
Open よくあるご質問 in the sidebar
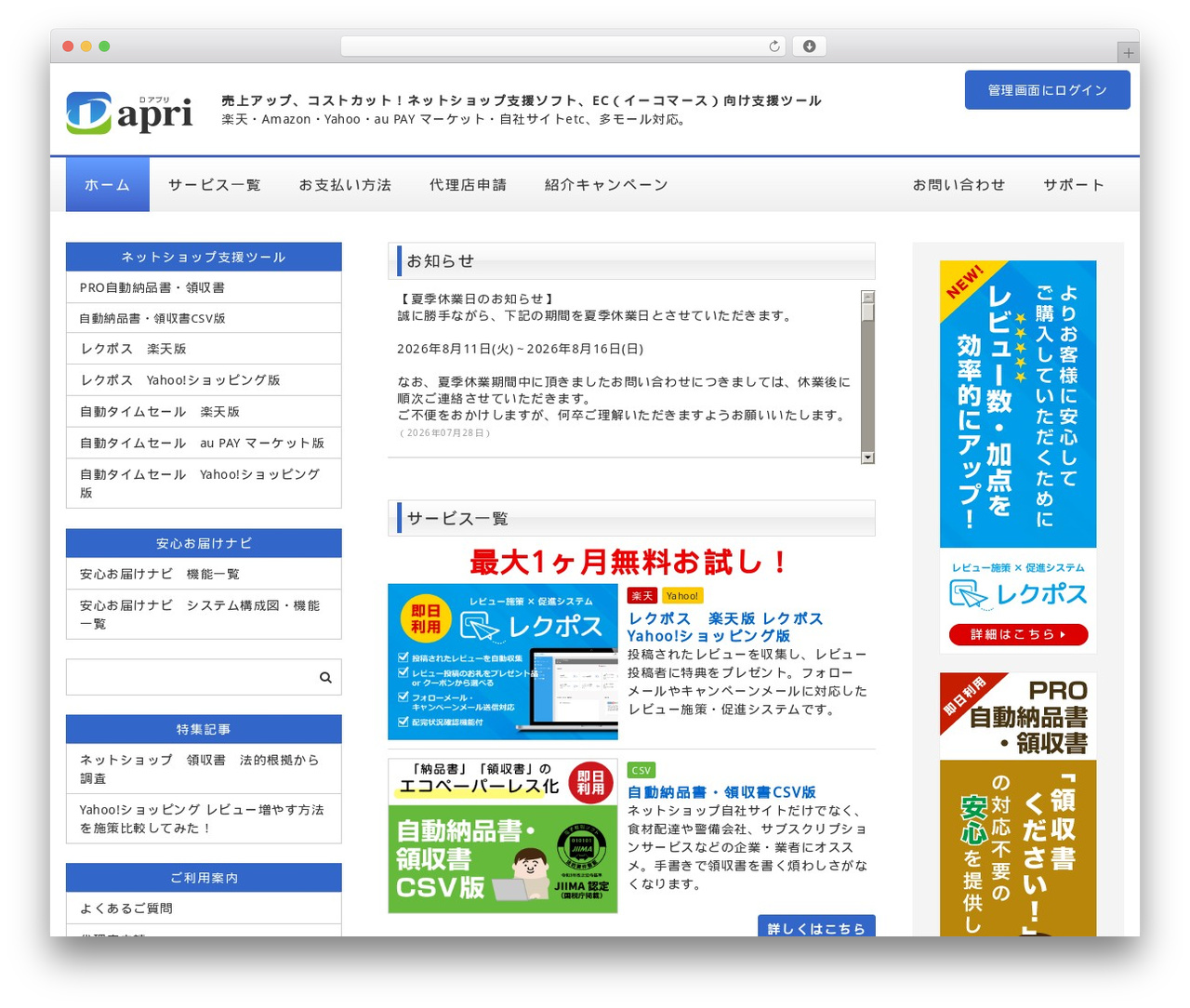click(x=204, y=909)
